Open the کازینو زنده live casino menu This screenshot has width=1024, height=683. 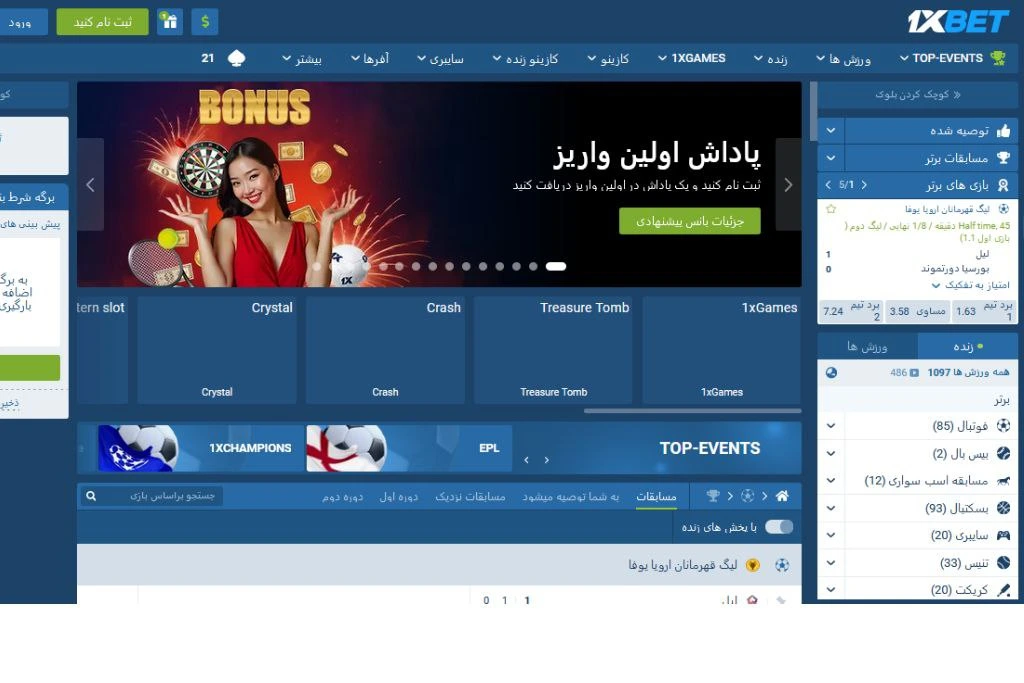coord(526,59)
